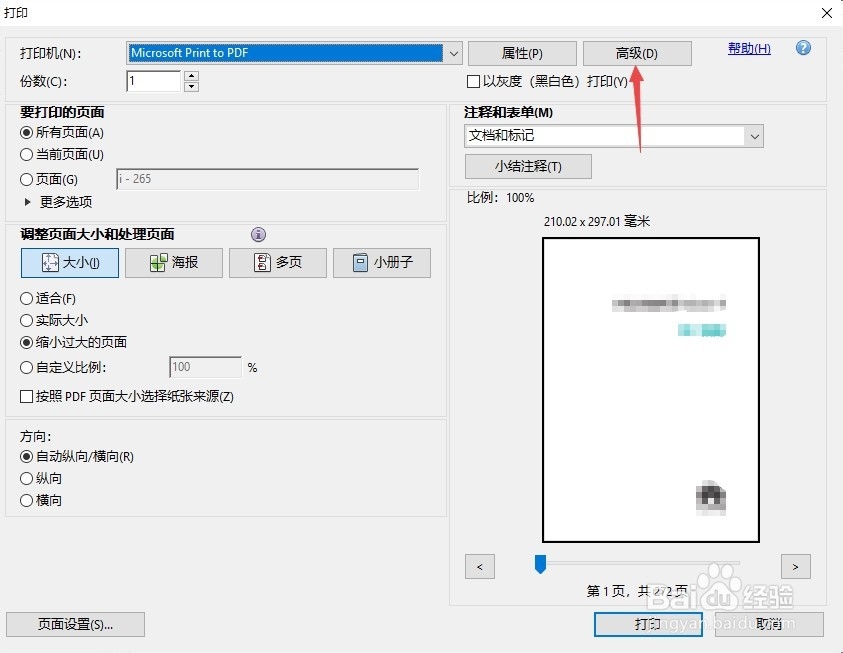This screenshot has height=653, width=843.
Task: Select the 小册子 (Booklet) print mode icon
Action: (381, 262)
